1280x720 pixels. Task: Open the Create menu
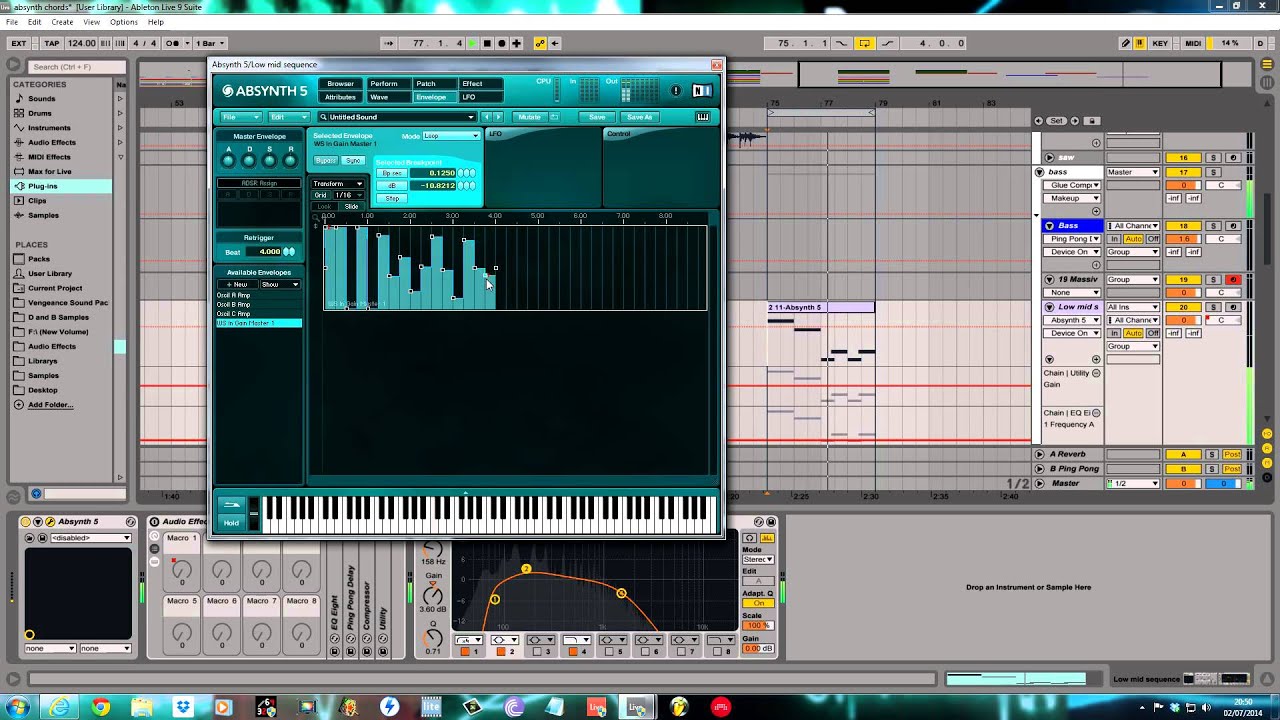[x=62, y=22]
